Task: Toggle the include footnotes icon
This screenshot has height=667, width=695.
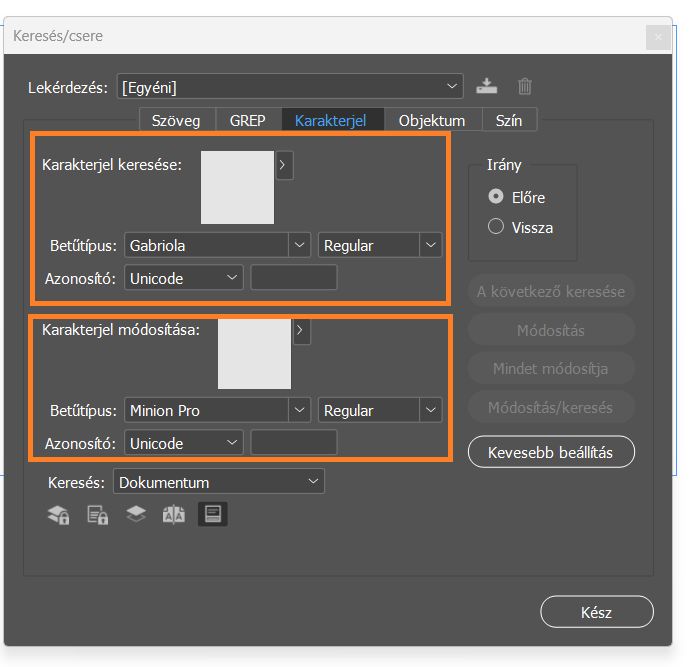Action: (x=213, y=514)
